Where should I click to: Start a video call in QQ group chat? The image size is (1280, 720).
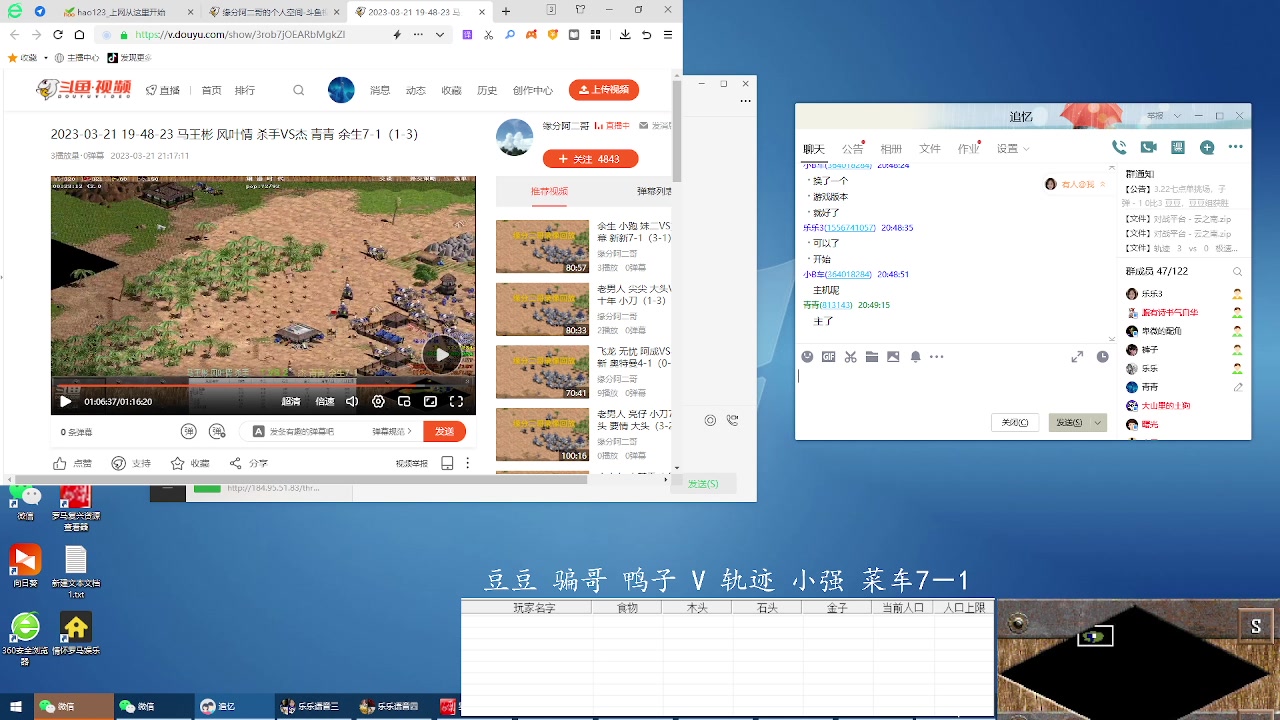click(x=1149, y=146)
